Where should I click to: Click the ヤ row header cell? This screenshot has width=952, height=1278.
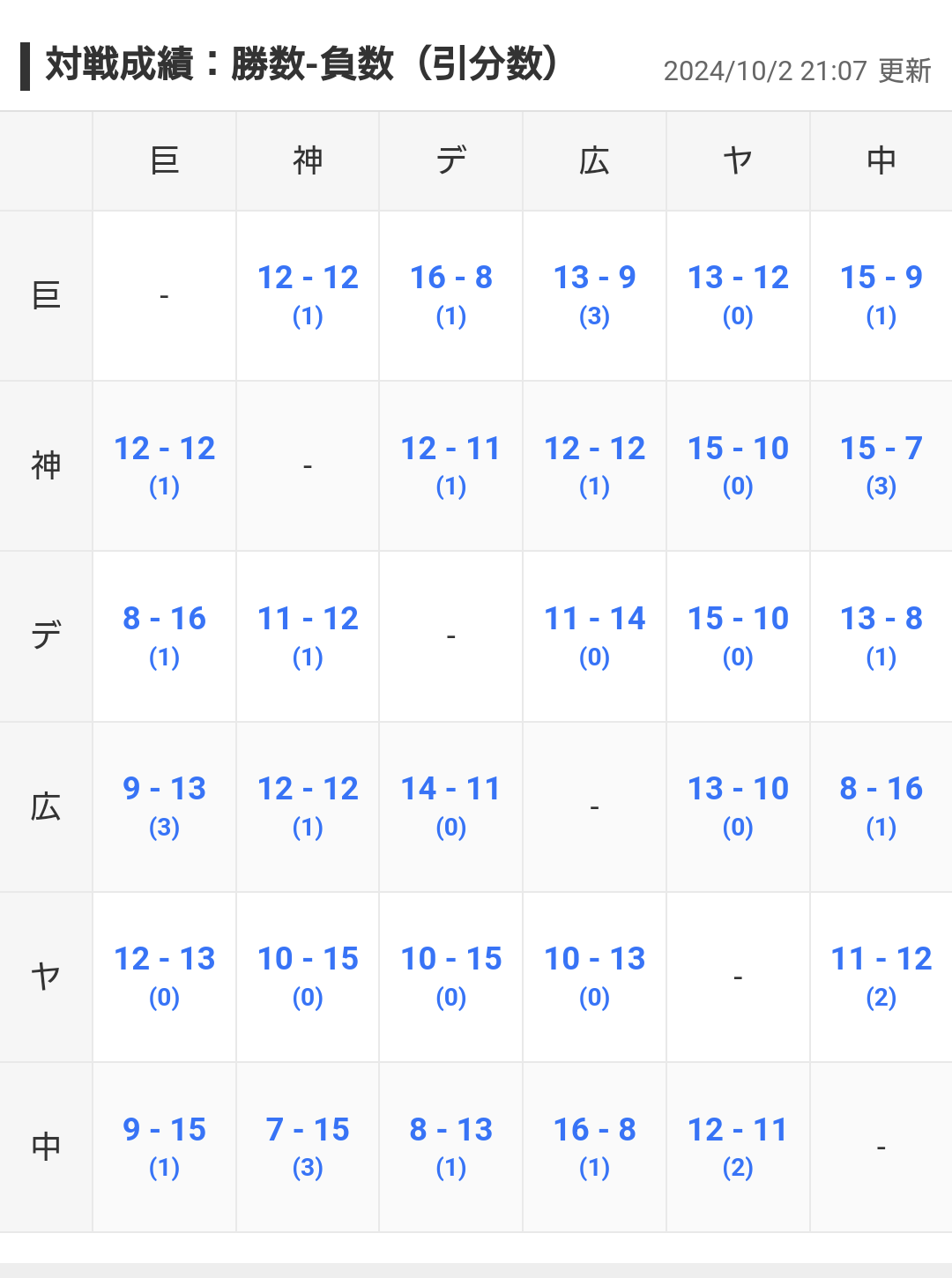(x=46, y=977)
